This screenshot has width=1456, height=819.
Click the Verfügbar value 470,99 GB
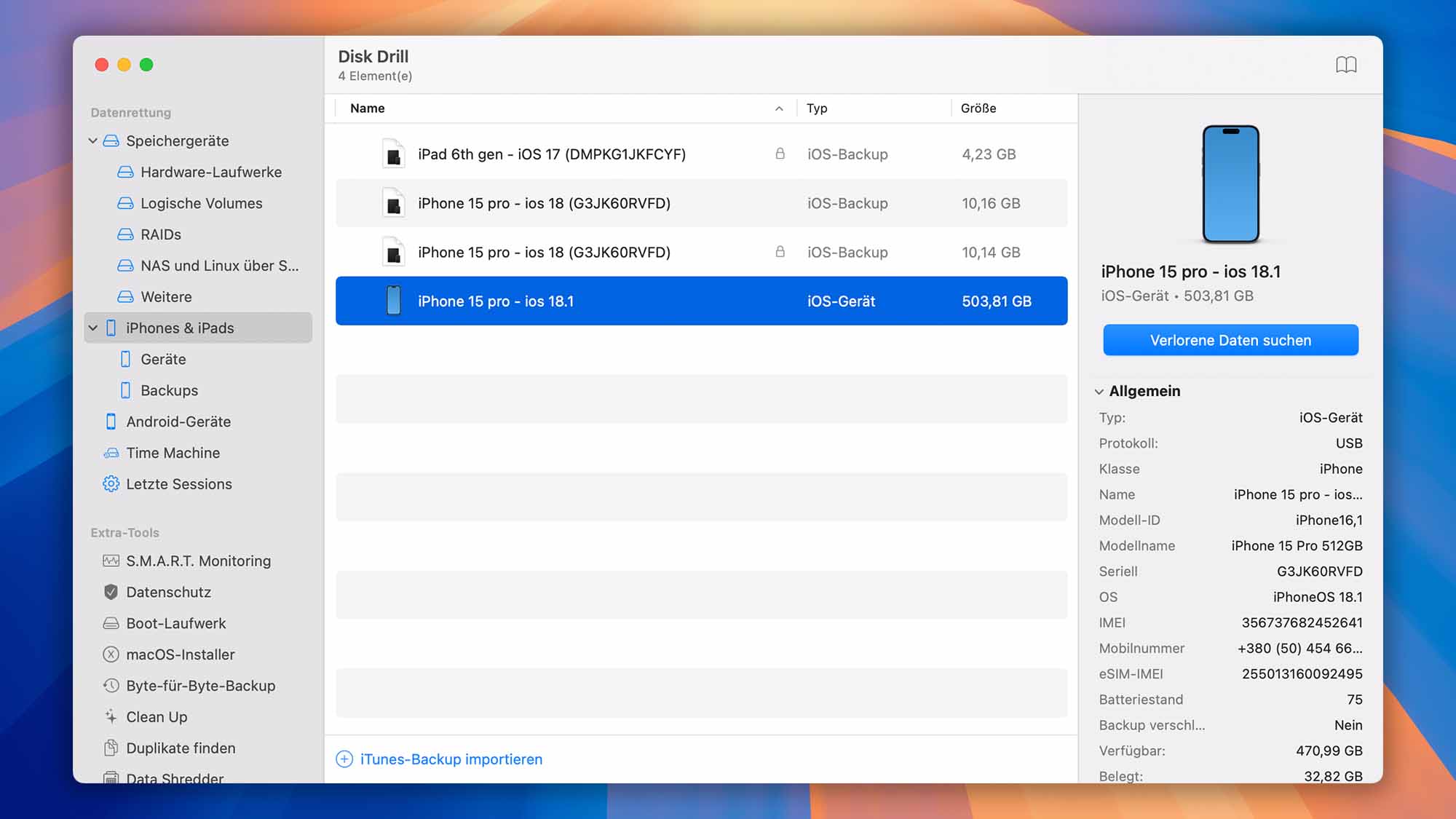(x=1329, y=751)
